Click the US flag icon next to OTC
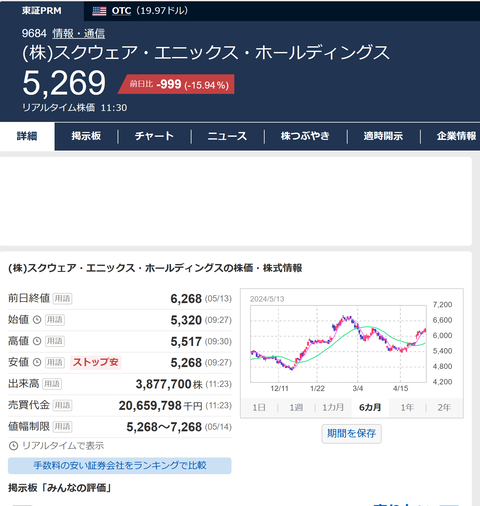 pyautogui.click(x=99, y=11)
